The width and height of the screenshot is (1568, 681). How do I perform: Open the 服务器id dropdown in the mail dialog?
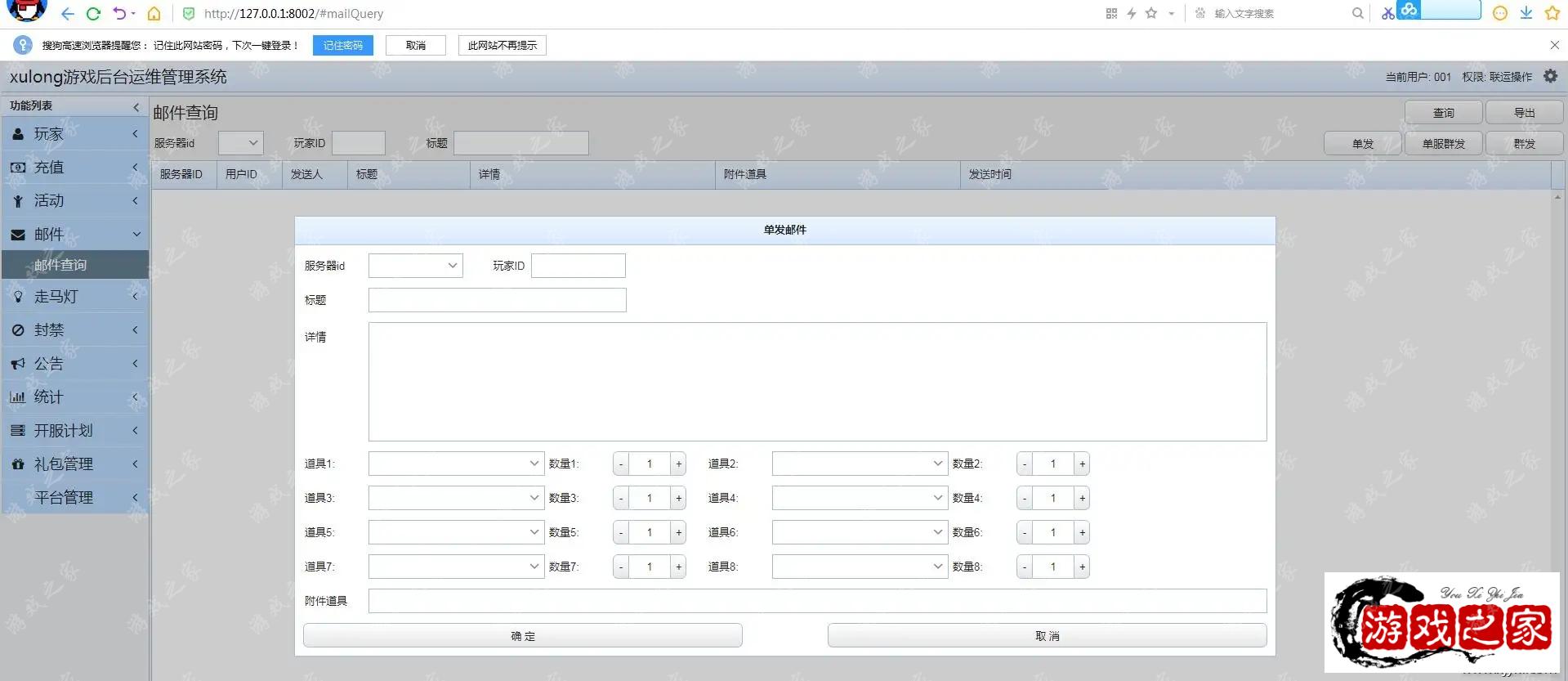point(415,266)
